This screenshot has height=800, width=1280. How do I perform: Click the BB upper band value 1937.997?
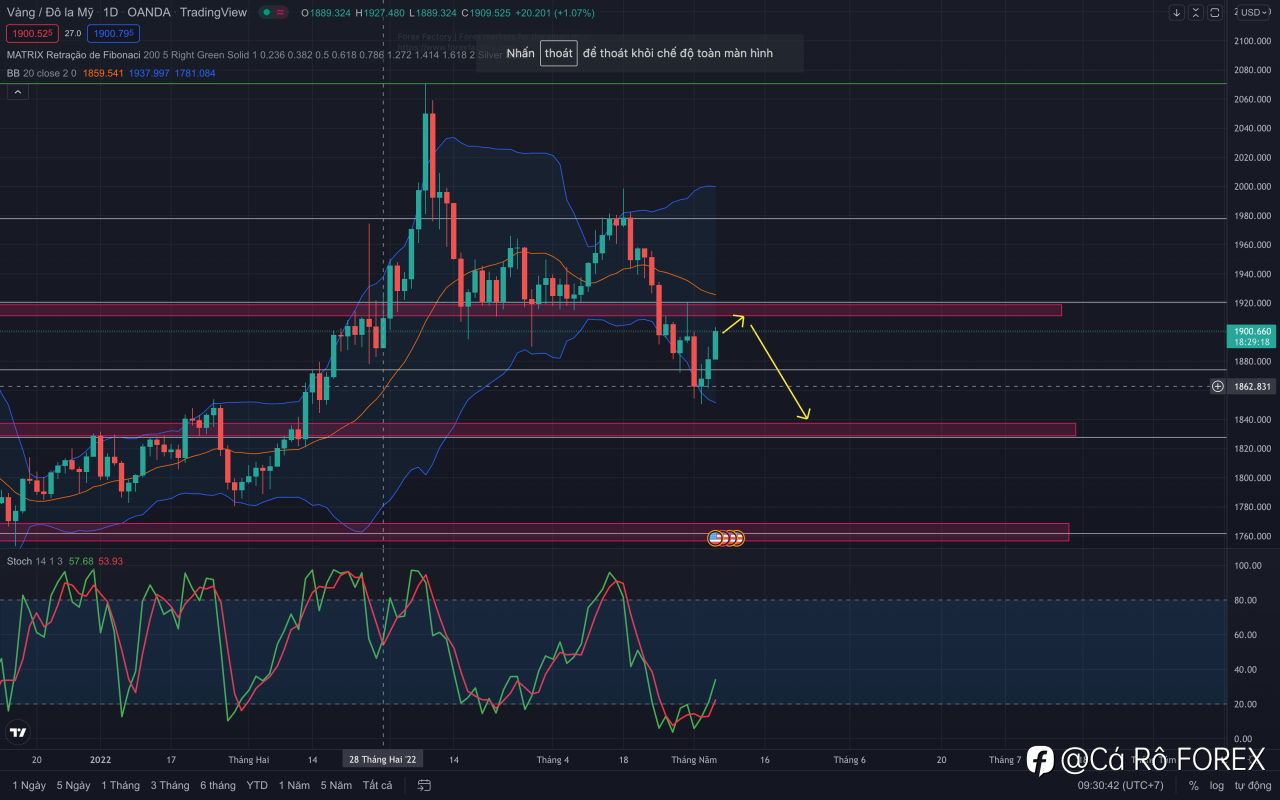click(x=149, y=73)
